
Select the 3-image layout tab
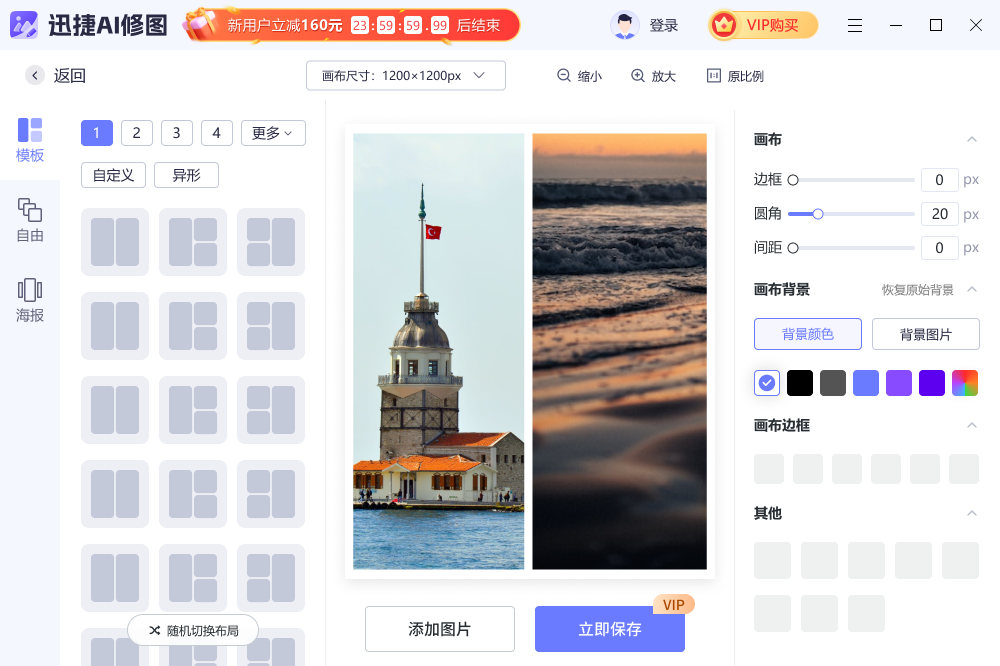pos(177,133)
